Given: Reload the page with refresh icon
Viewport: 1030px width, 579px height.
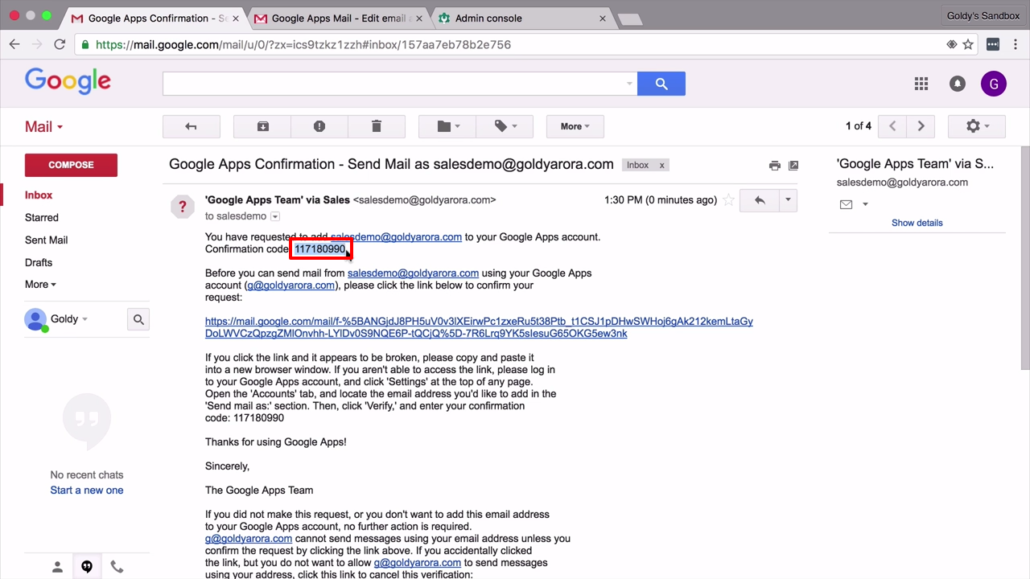Looking at the screenshot, I should (x=60, y=45).
